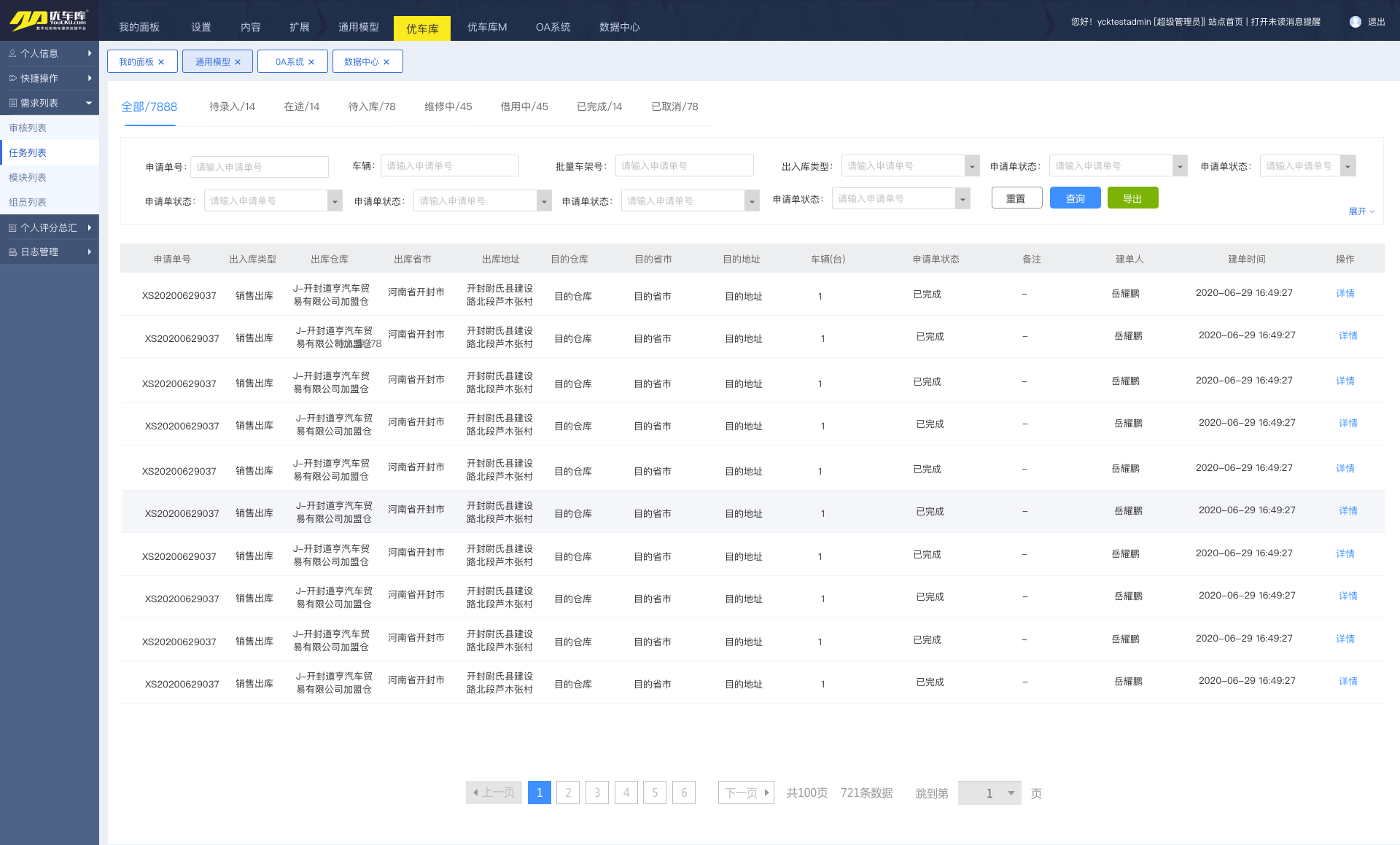Screen dimensions: 1400x845
Task: Go to page 3 in pagination
Action: pyautogui.click(x=596, y=793)
